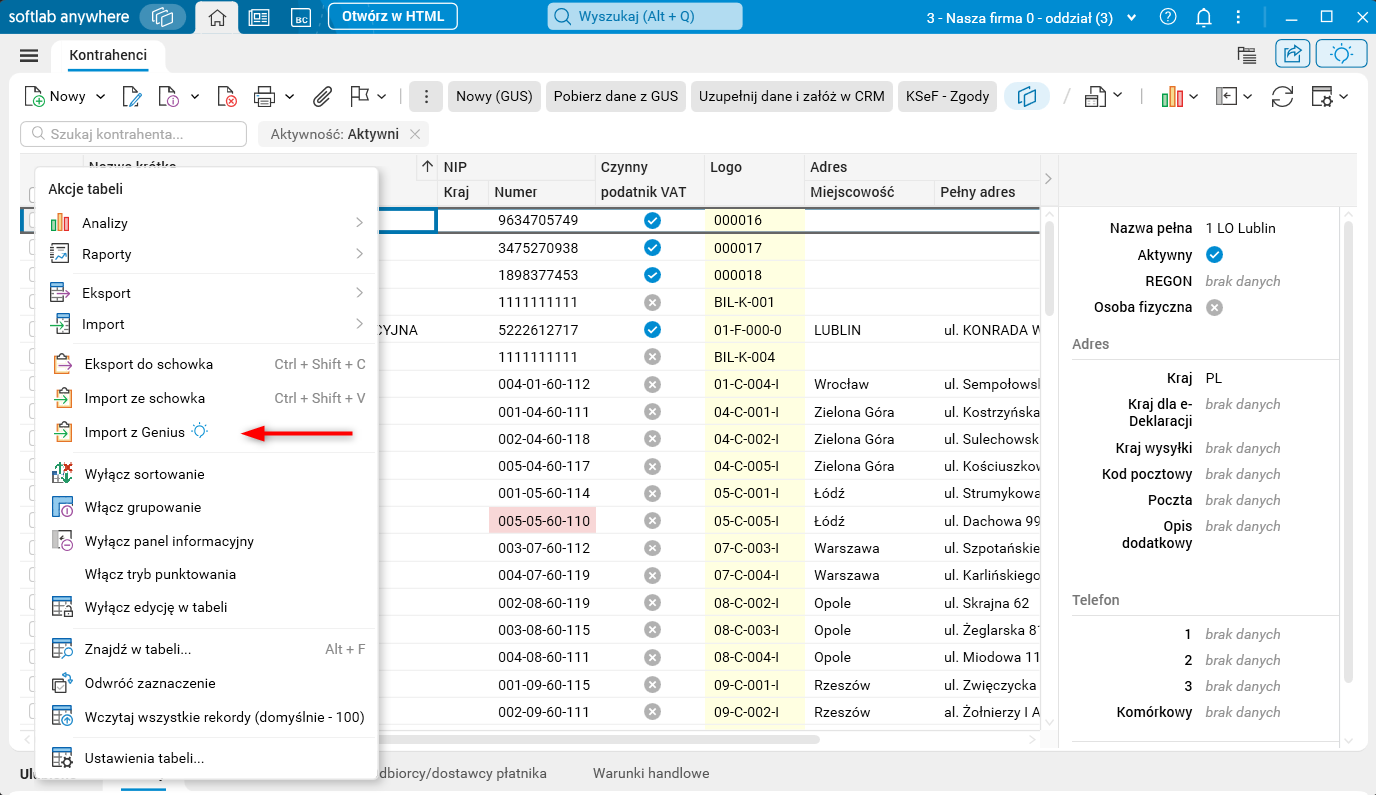This screenshot has height=795, width=1376.
Task: Click the edit contractor pencil icon
Action: click(x=131, y=96)
